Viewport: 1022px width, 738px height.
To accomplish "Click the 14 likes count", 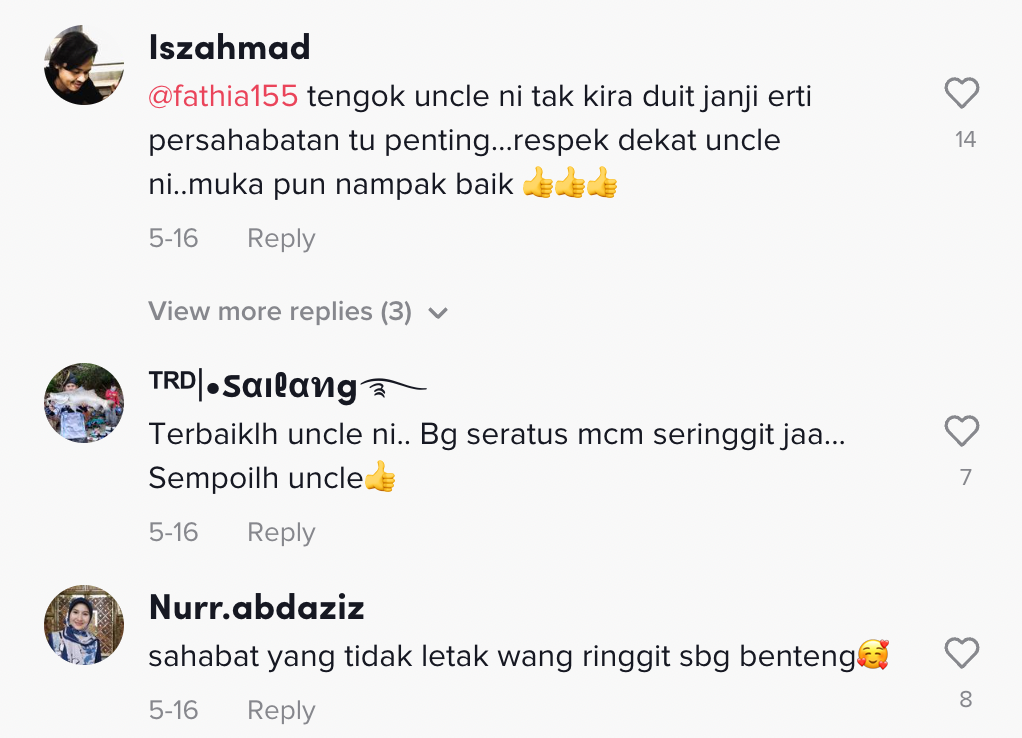I will (965, 140).
